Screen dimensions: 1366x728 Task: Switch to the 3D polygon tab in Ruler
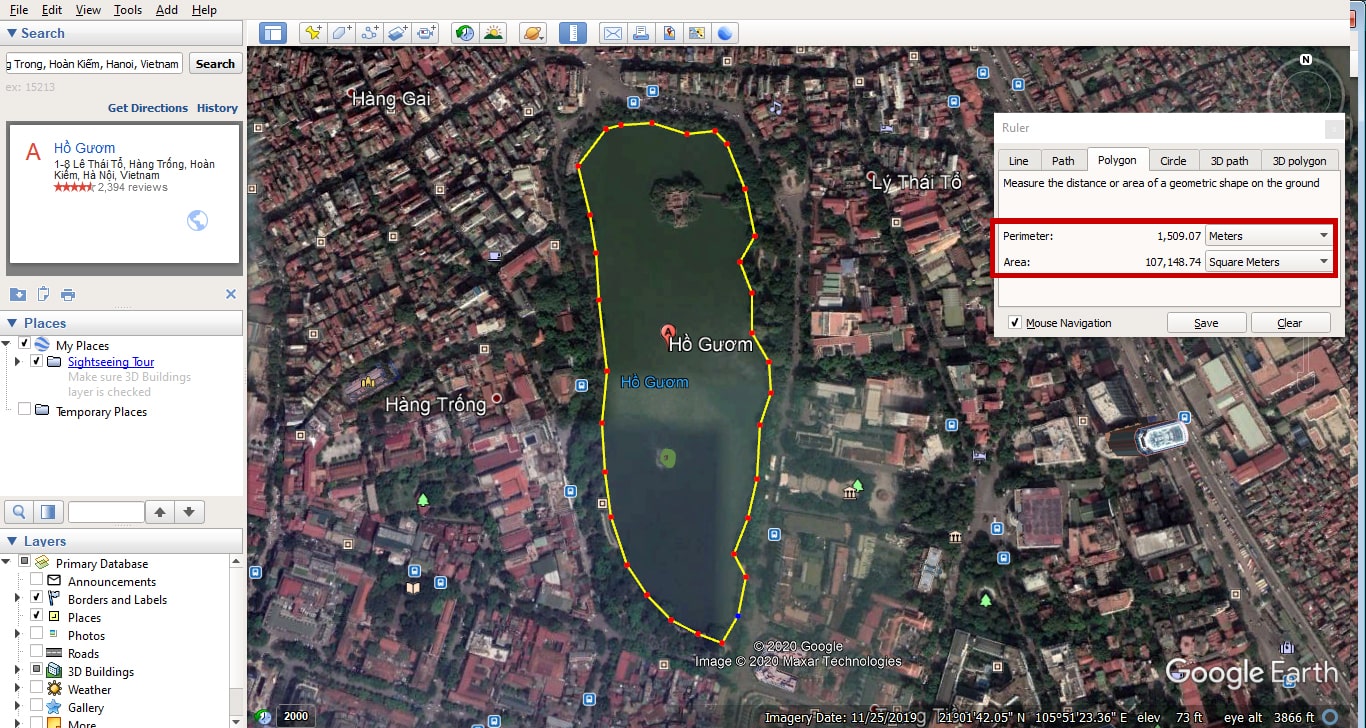click(x=1298, y=161)
